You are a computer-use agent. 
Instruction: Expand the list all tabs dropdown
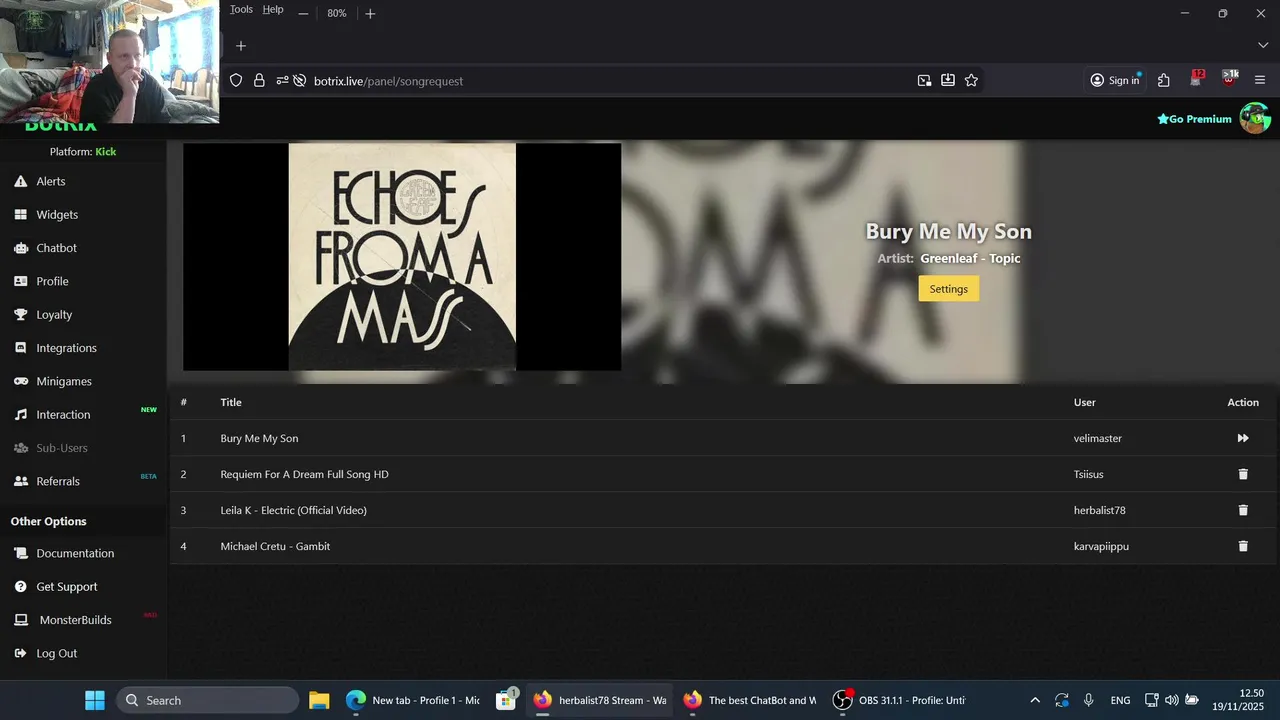pos(1262,46)
